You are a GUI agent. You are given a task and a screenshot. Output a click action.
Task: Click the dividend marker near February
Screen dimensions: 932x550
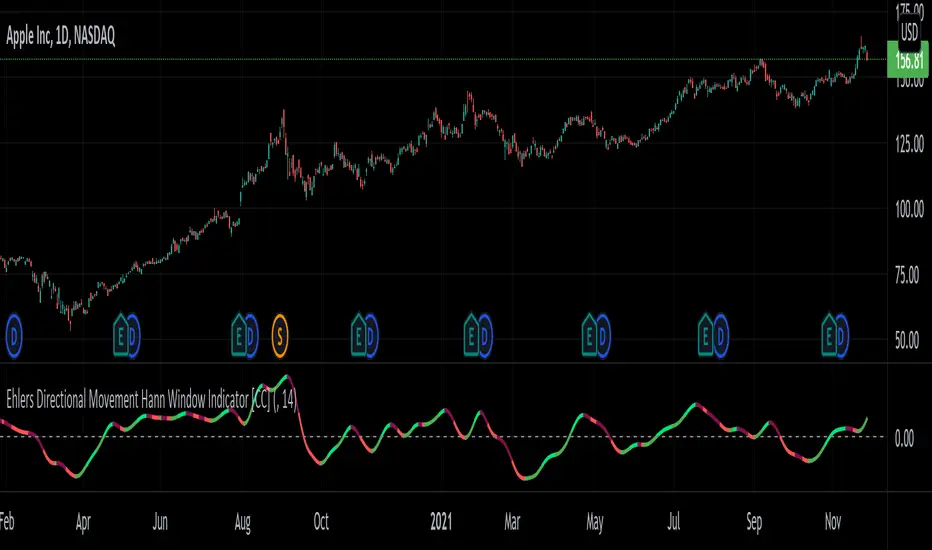[14, 337]
